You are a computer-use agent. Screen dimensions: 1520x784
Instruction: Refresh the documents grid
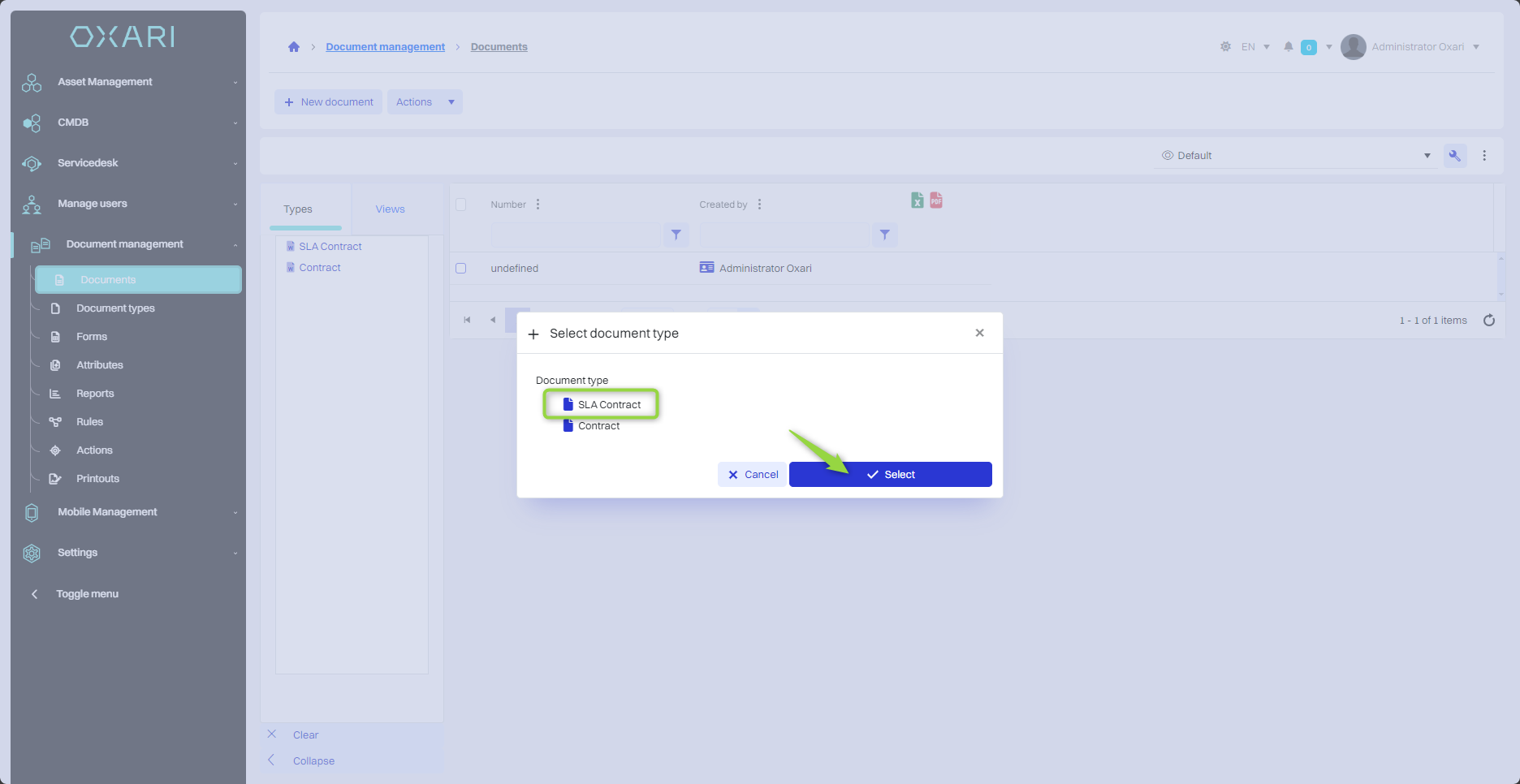(1488, 321)
